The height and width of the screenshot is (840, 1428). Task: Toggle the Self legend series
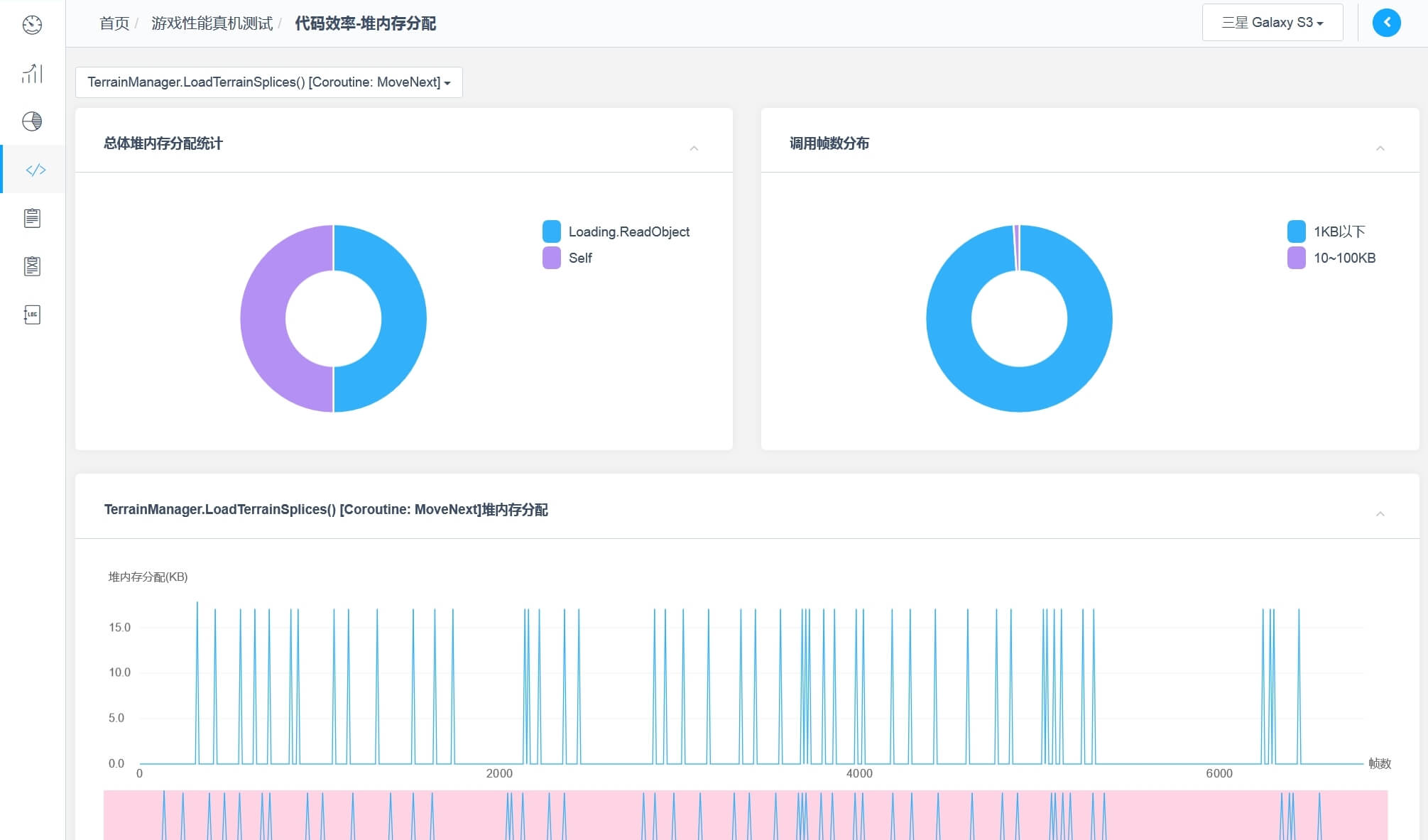tap(579, 258)
